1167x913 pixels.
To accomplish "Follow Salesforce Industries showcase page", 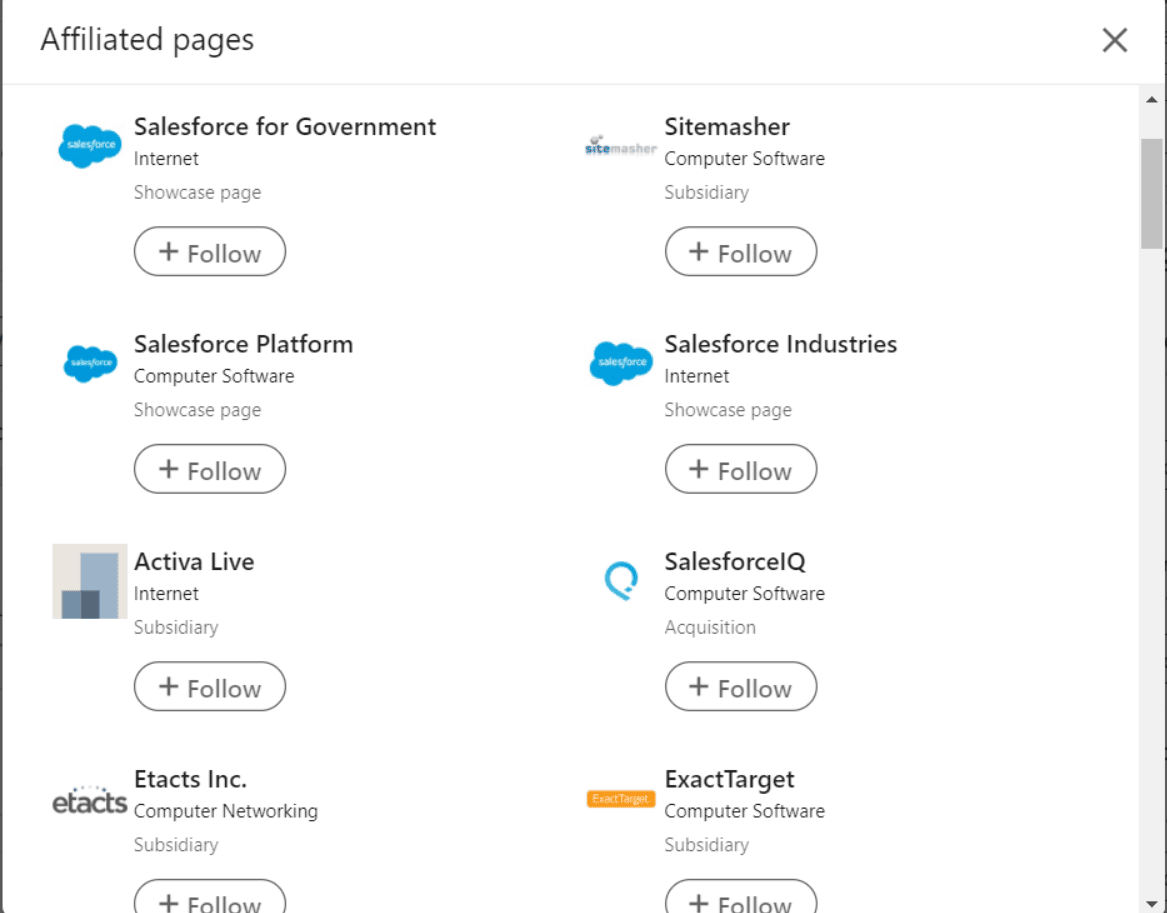I will click(x=740, y=469).
